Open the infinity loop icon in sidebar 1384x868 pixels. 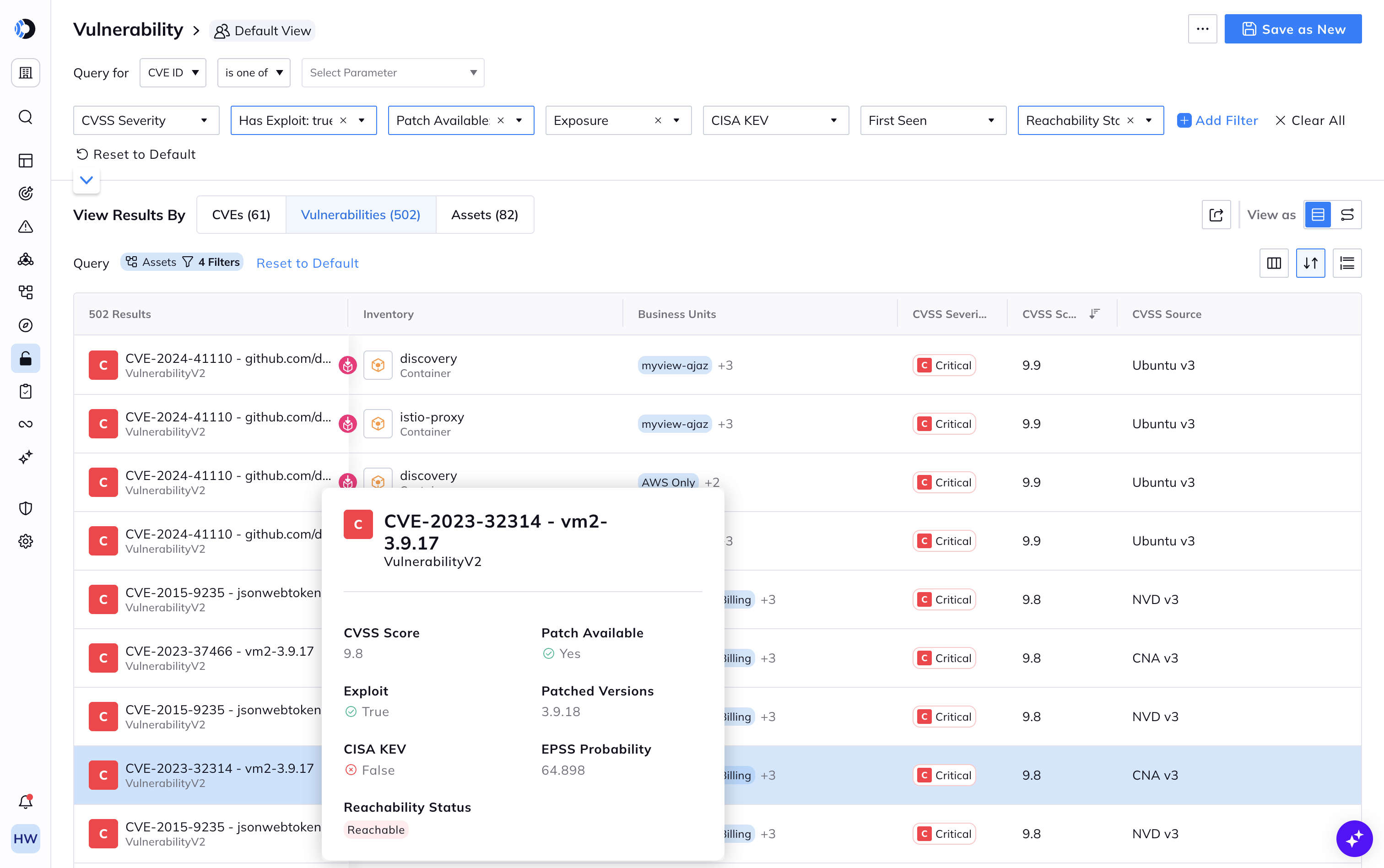click(25, 424)
